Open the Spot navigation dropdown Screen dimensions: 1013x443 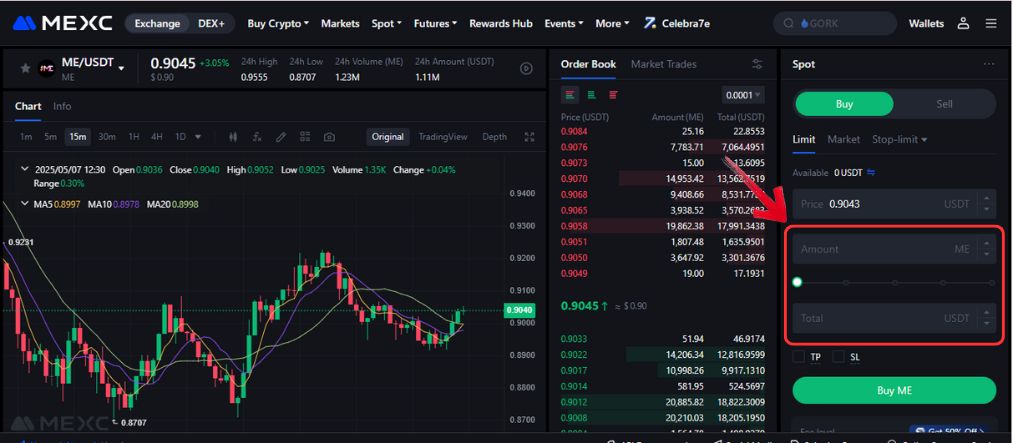click(x=386, y=23)
